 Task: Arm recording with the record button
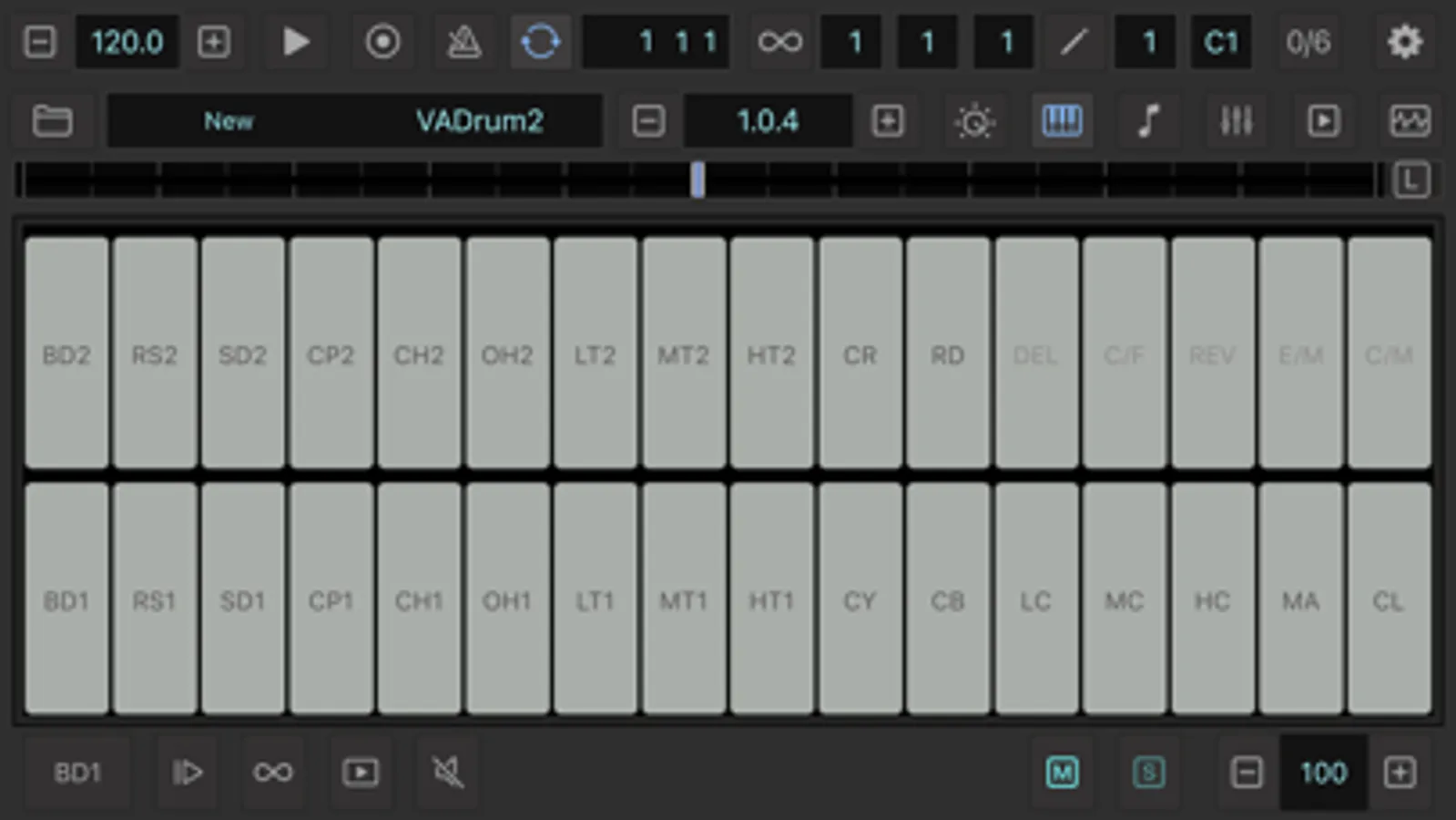pos(382,42)
